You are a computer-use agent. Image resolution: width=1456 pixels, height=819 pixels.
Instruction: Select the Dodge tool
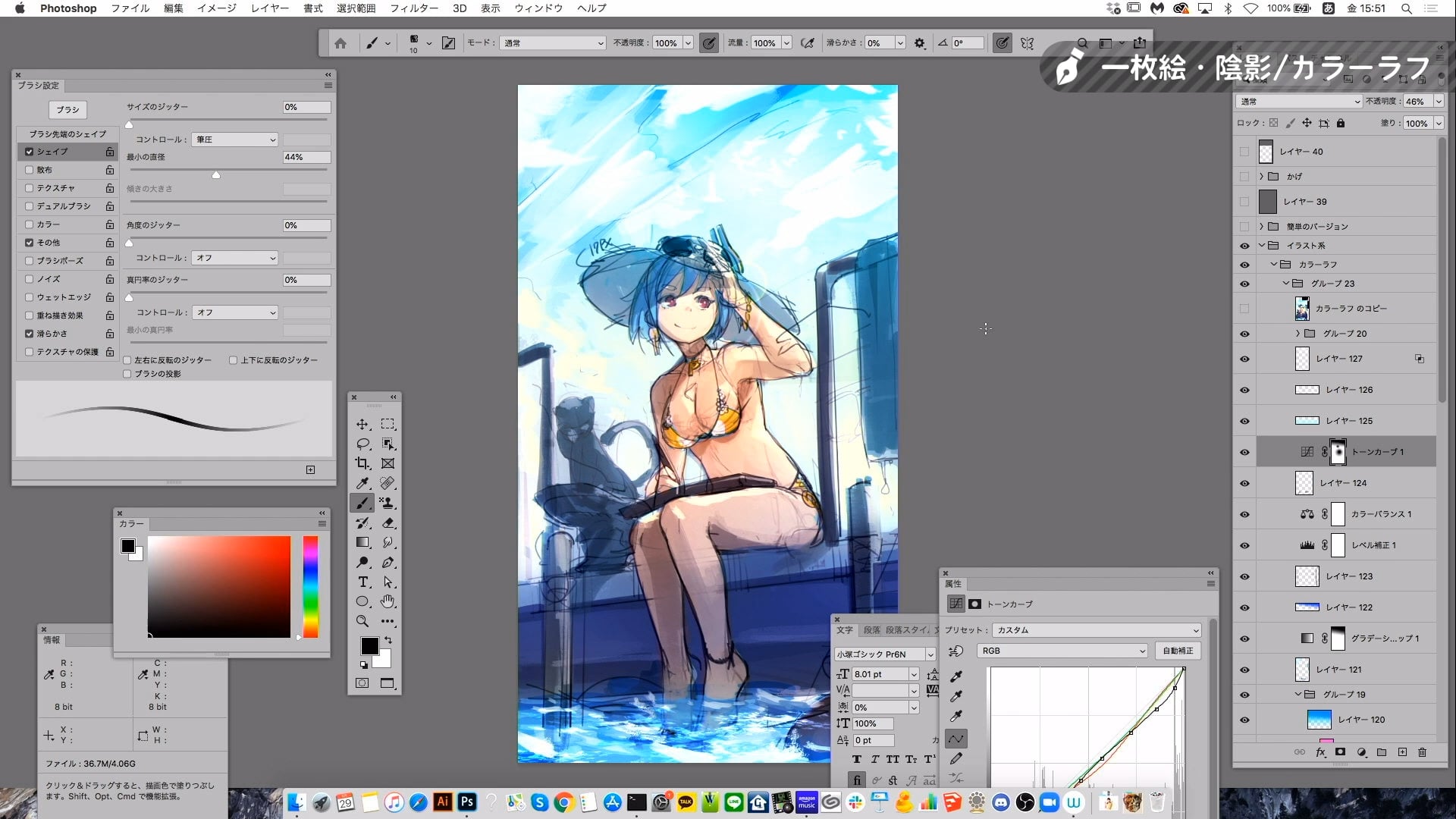click(362, 562)
